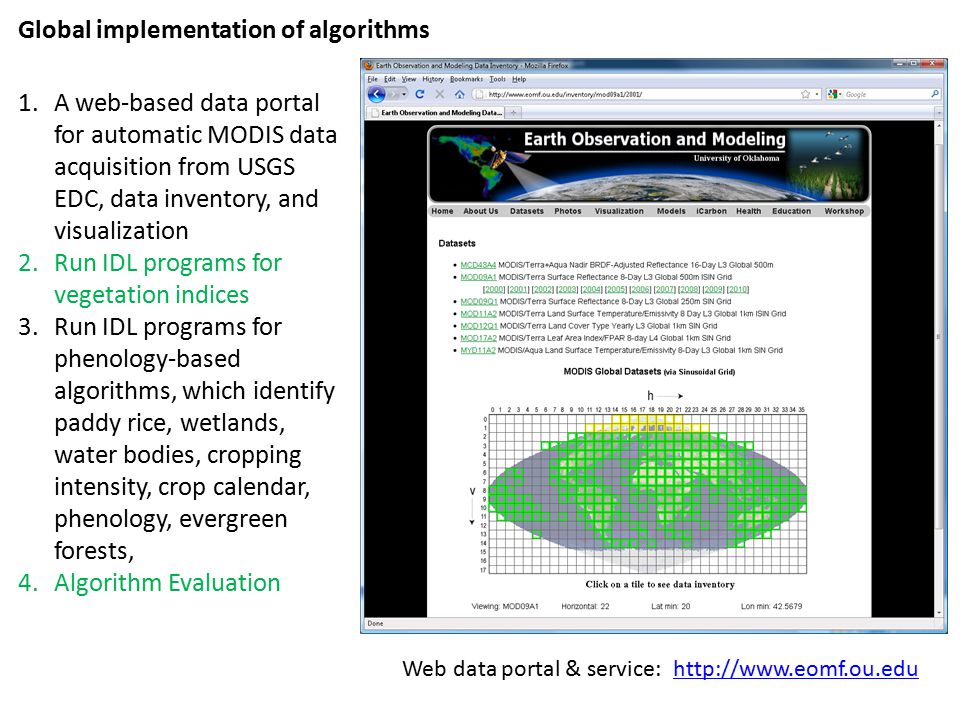Screen dimensions: 960x720
Task: Reload the page with the refresh icon
Action: pyautogui.click(x=419, y=94)
